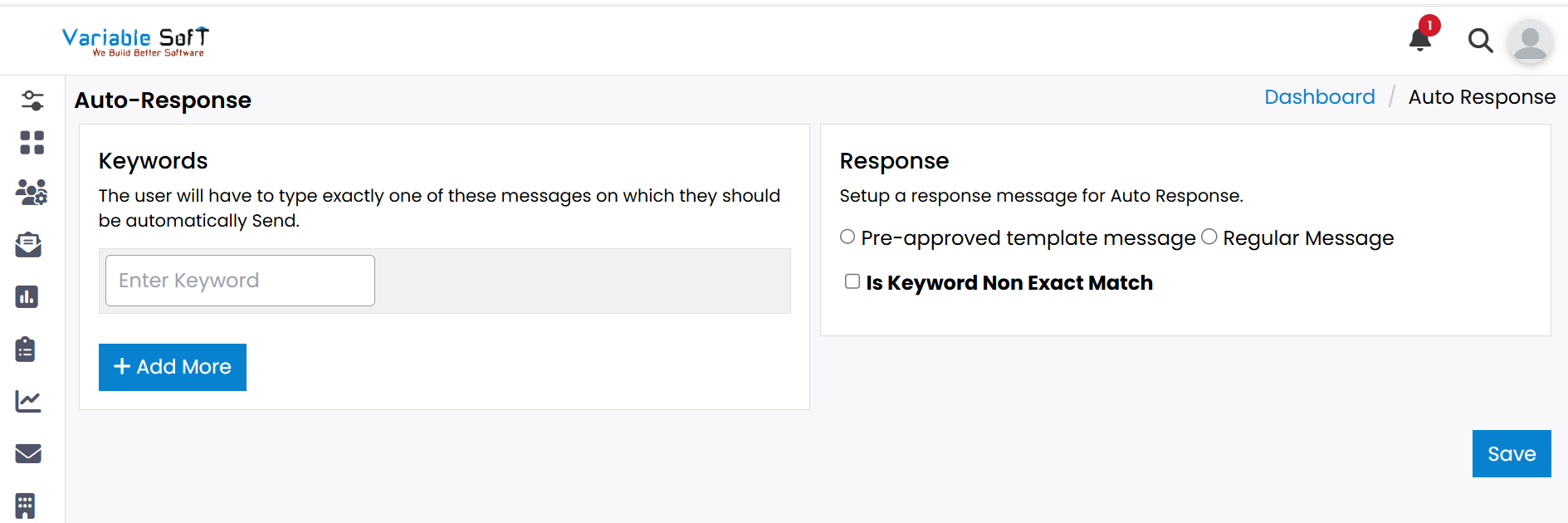The image size is (1568, 523).
Task: Open the users management sidebar icon
Action: (x=32, y=193)
